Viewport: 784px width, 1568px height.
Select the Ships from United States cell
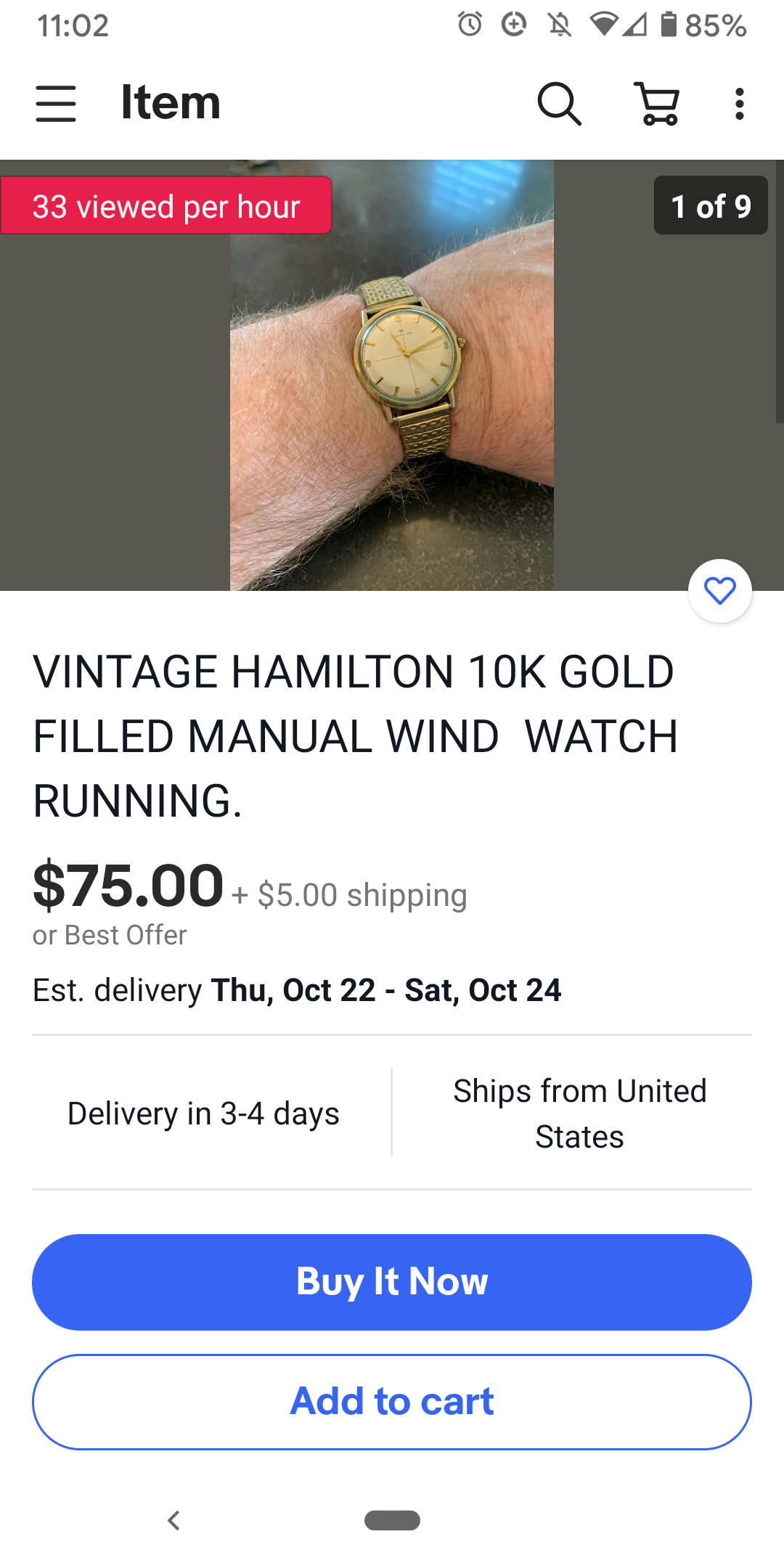pos(579,1113)
